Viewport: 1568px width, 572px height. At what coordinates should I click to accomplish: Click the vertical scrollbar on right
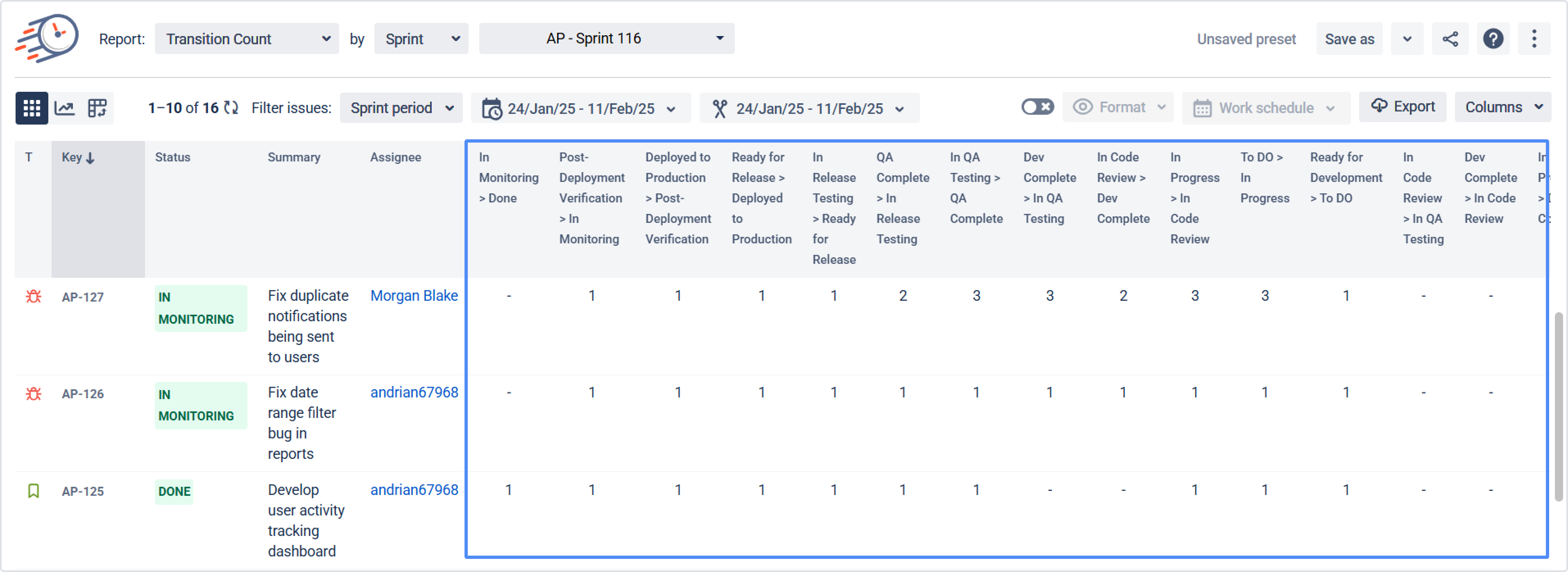tap(1558, 407)
